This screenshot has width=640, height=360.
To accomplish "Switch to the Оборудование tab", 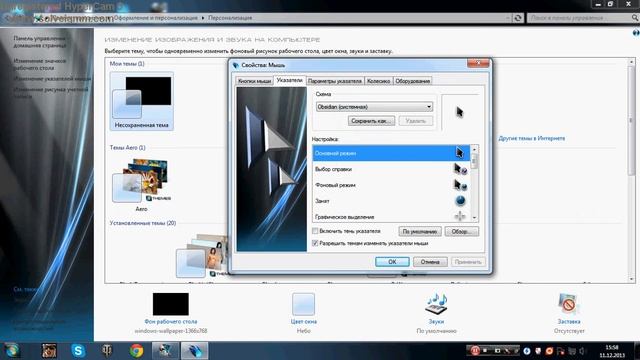I will pos(413,81).
